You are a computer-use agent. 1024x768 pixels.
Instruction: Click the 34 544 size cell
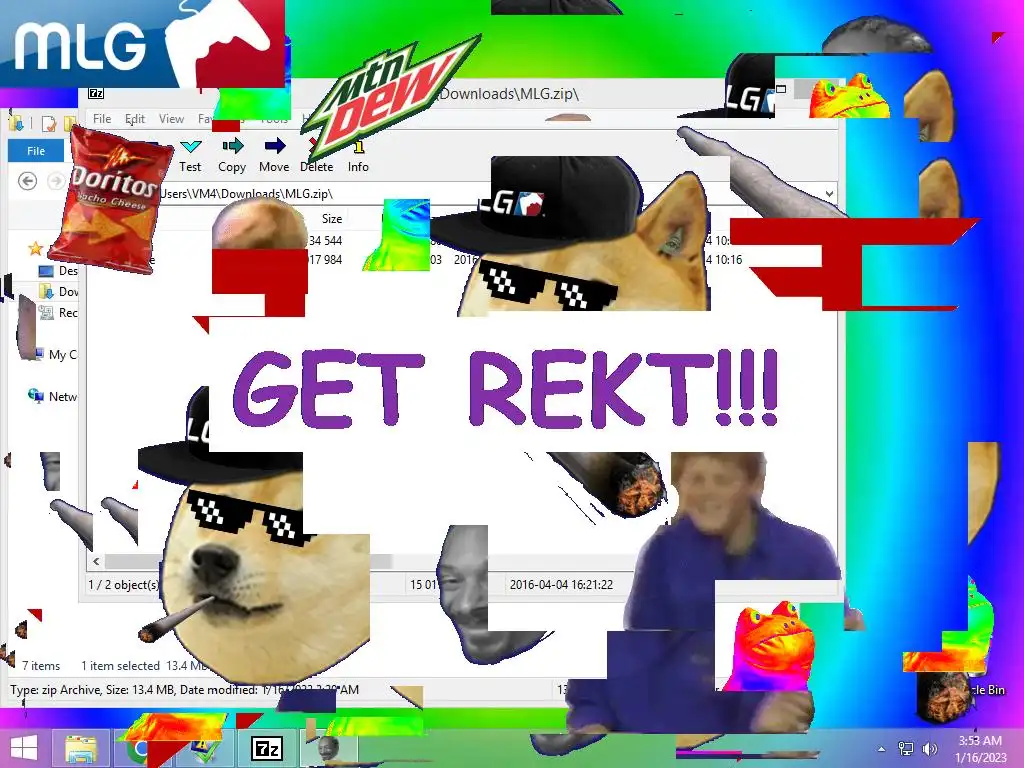click(x=325, y=240)
